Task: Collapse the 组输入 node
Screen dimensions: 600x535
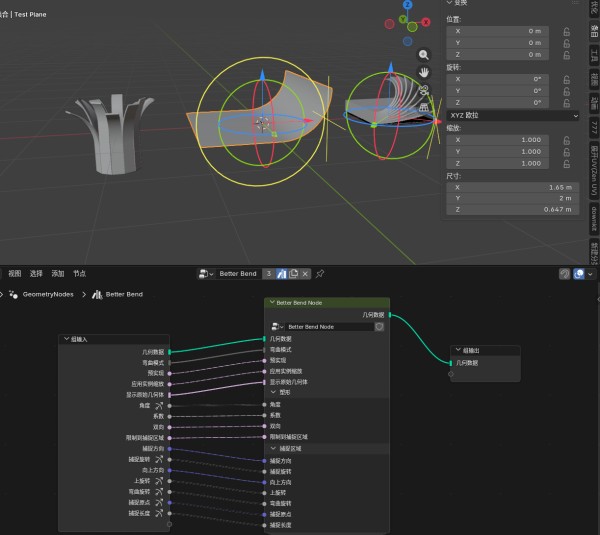Action: pyautogui.click(x=66, y=339)
